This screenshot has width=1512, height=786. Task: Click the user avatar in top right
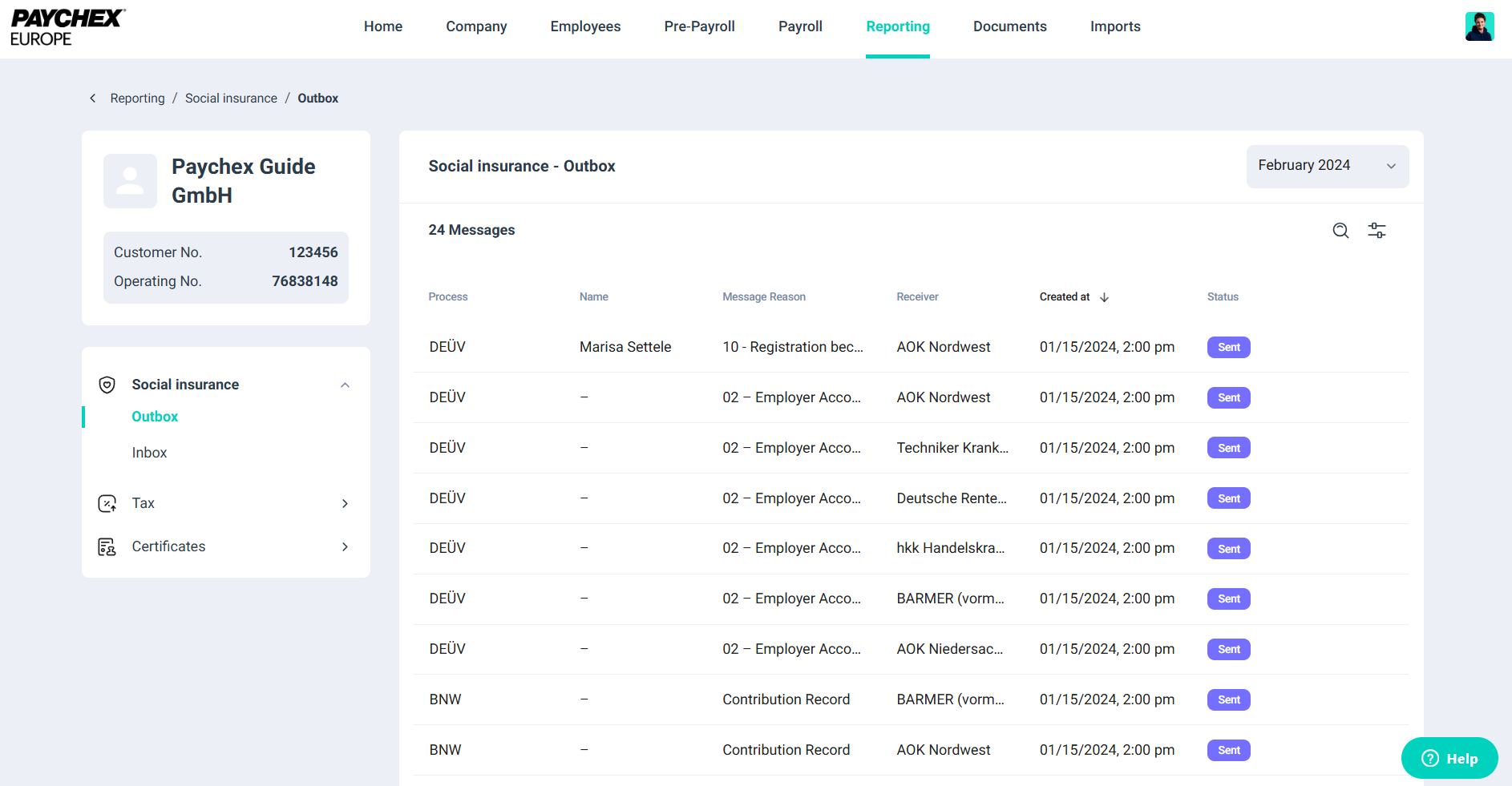(x=1479, y=26)
